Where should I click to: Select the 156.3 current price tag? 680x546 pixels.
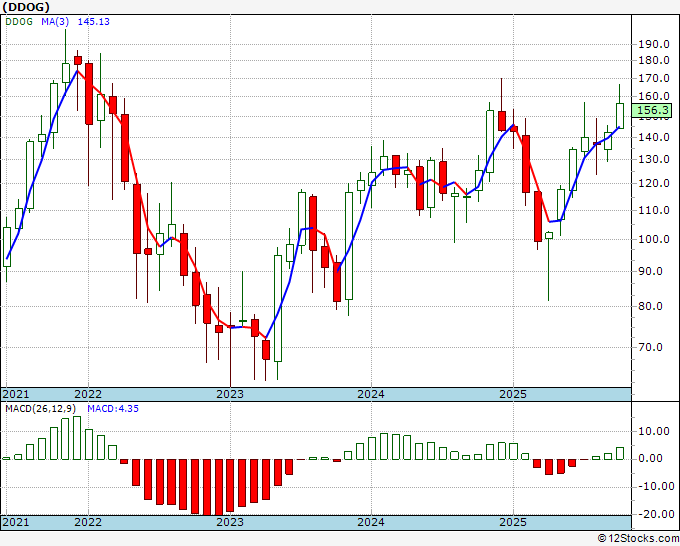coord(651,111)
